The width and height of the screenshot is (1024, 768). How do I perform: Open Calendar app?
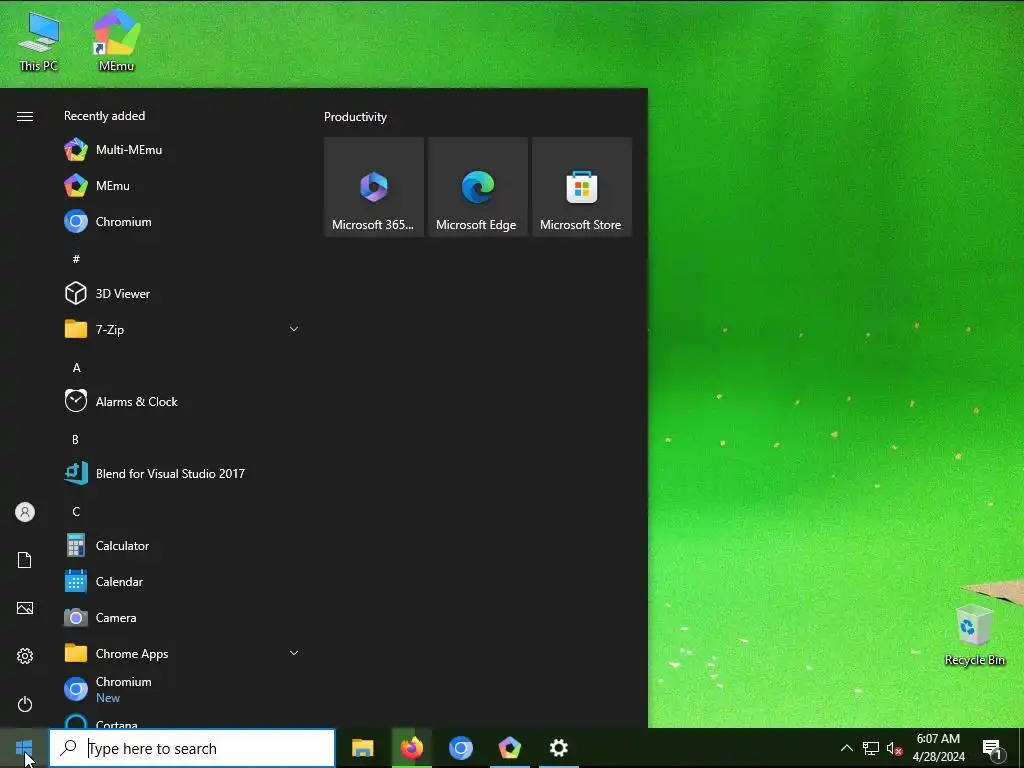[x=182, y=581]
